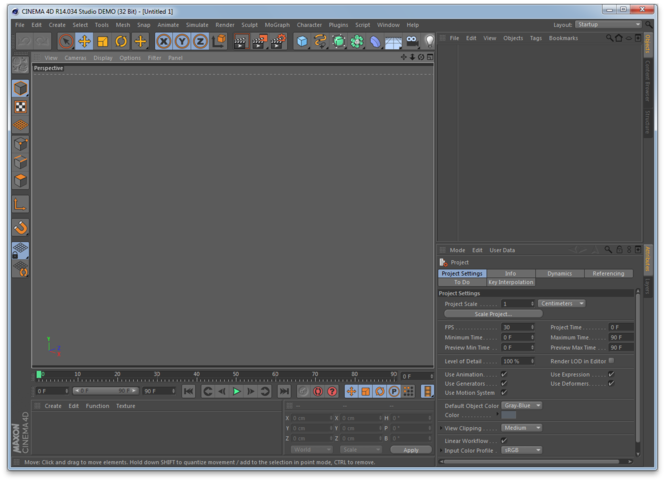665x481 pixels.
Task: Select Polygons mode in left palette
Action: click(20, 181)
